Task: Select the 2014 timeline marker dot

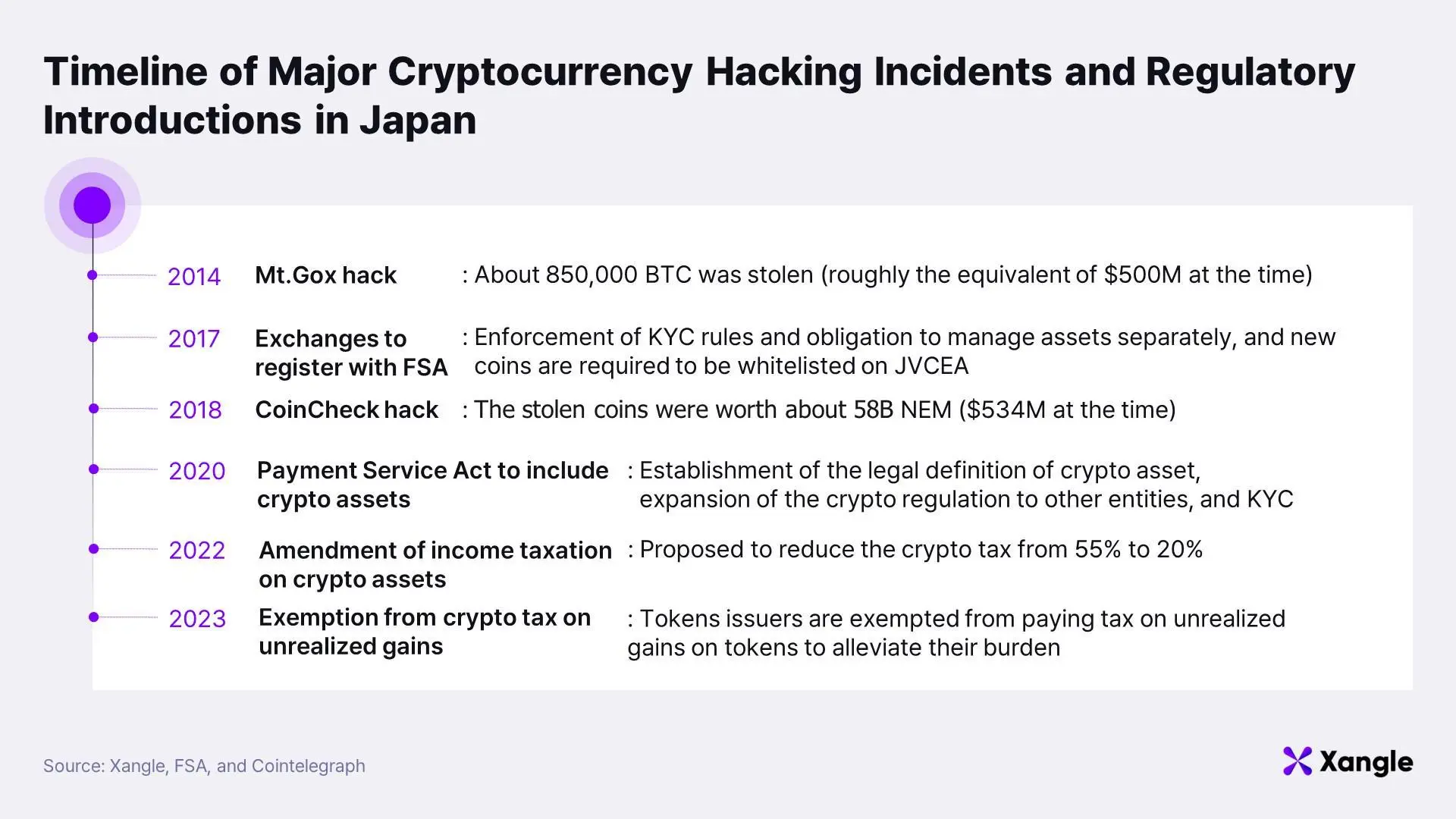Action: [x=93, y=275]
